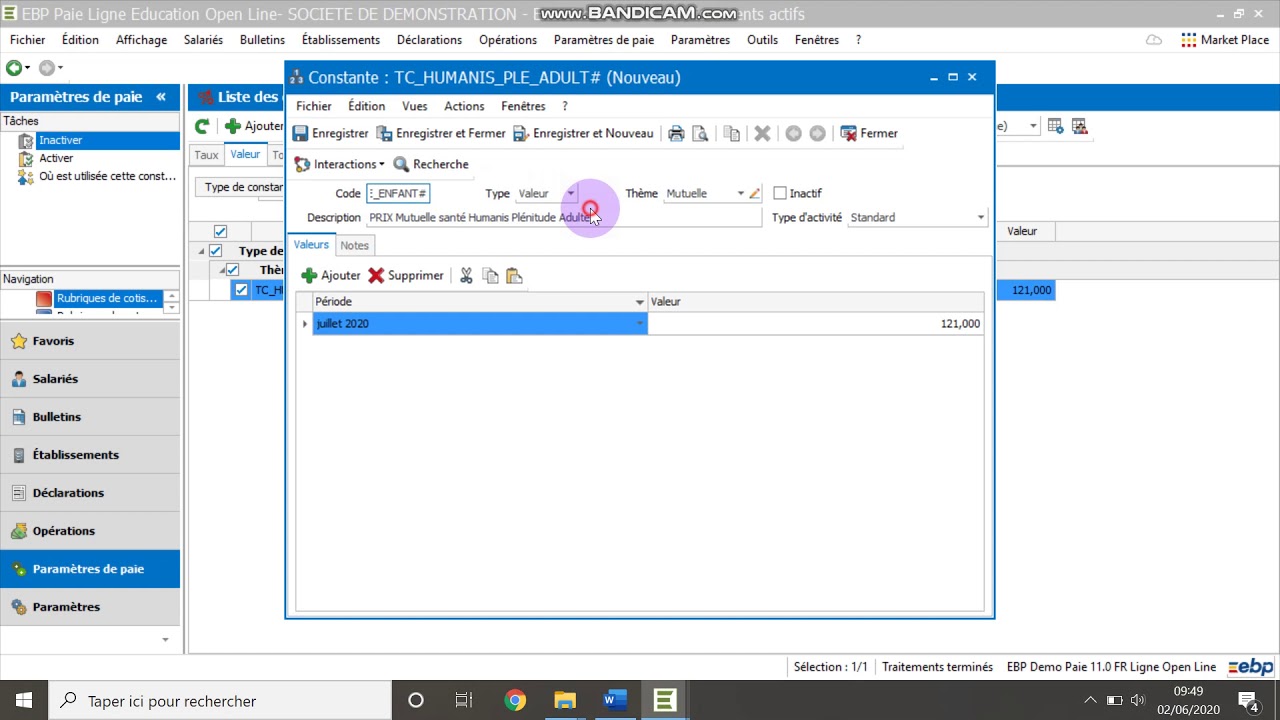1280x720 pixels.
Task: Go to the next record arrow
Action: click(x=817, y=133)
